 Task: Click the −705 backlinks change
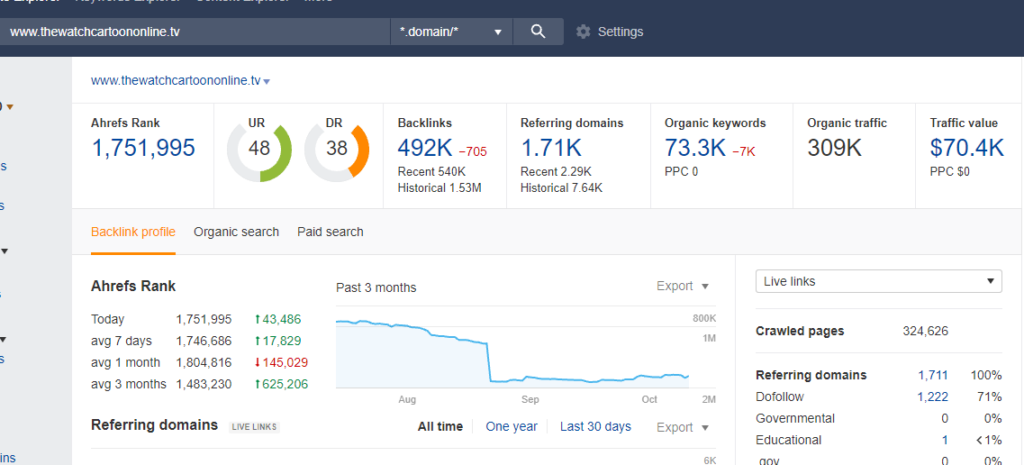472,152
